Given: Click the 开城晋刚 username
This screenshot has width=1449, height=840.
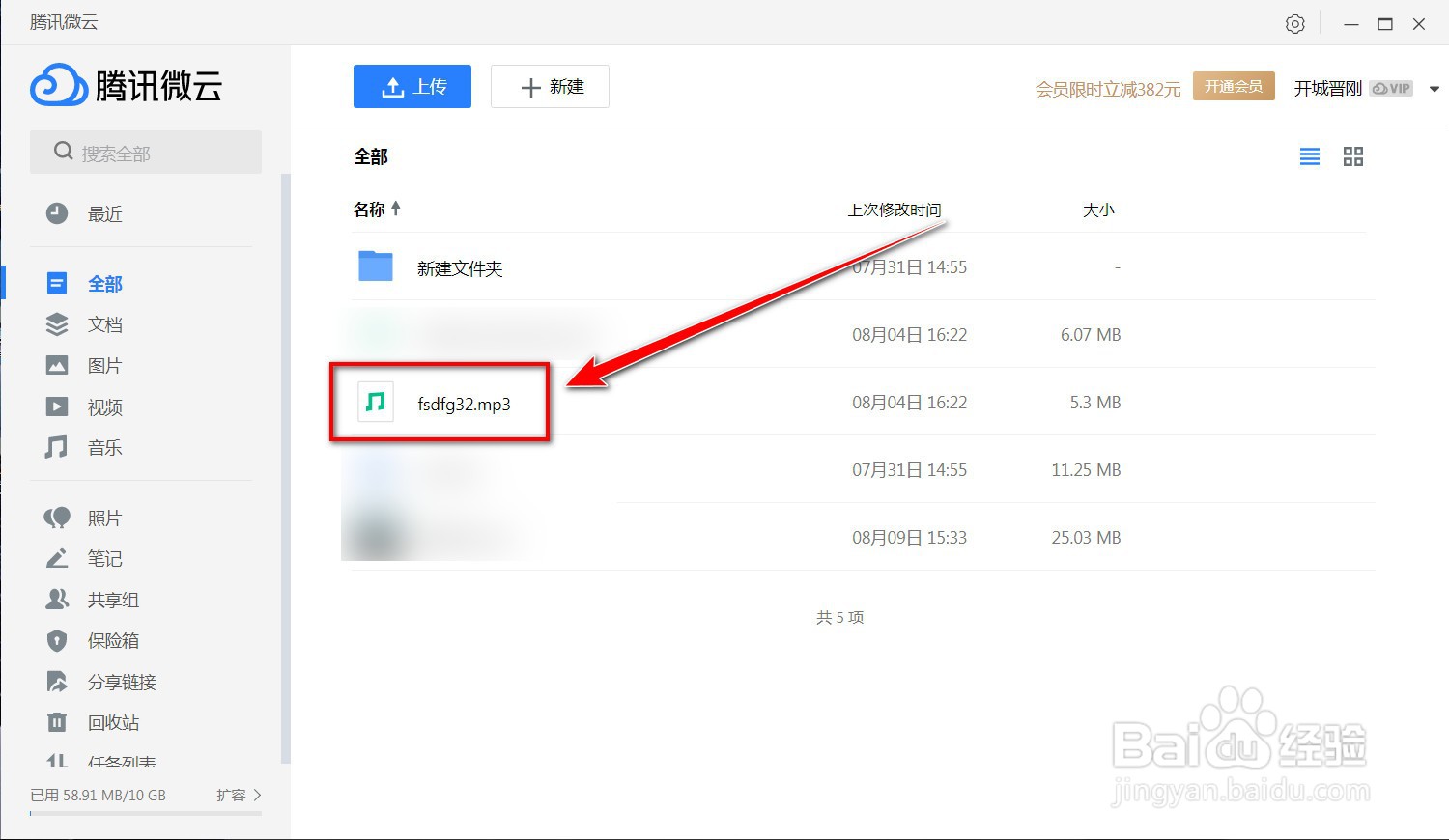Looking at the screenshot, I should (x=1327, y=88).
